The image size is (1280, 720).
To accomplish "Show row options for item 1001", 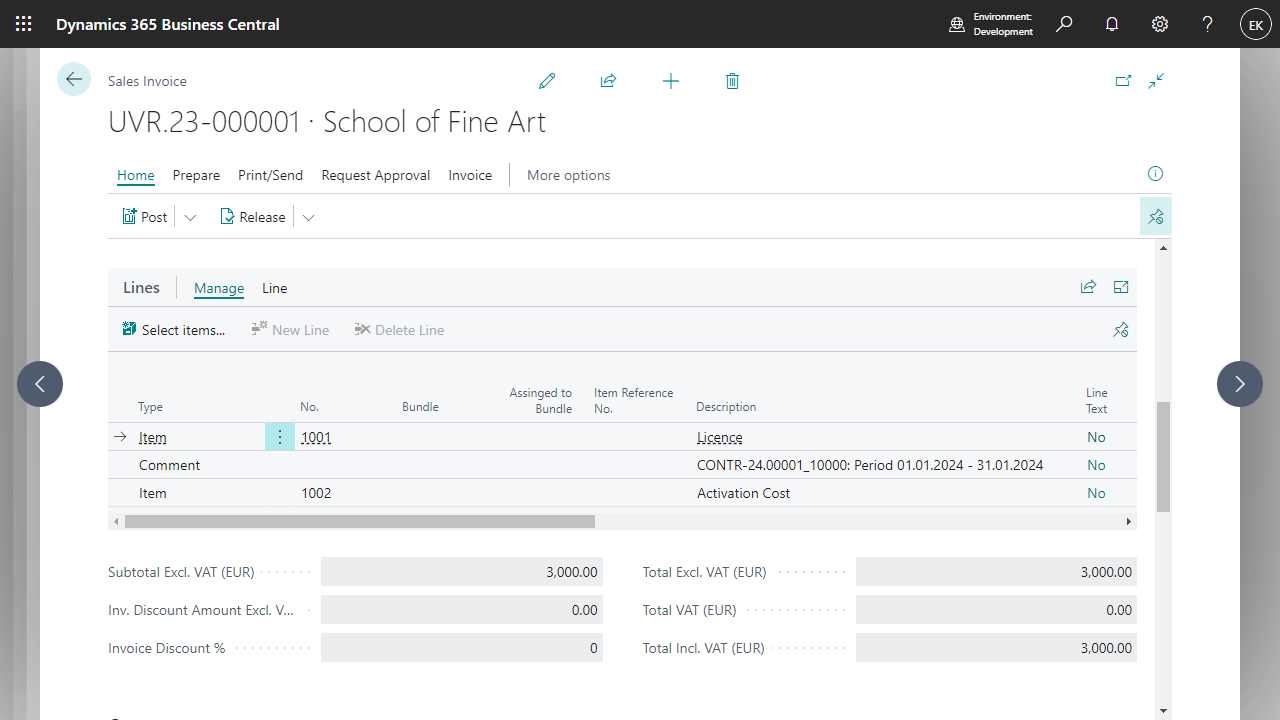I will click(x=280, y=437).
